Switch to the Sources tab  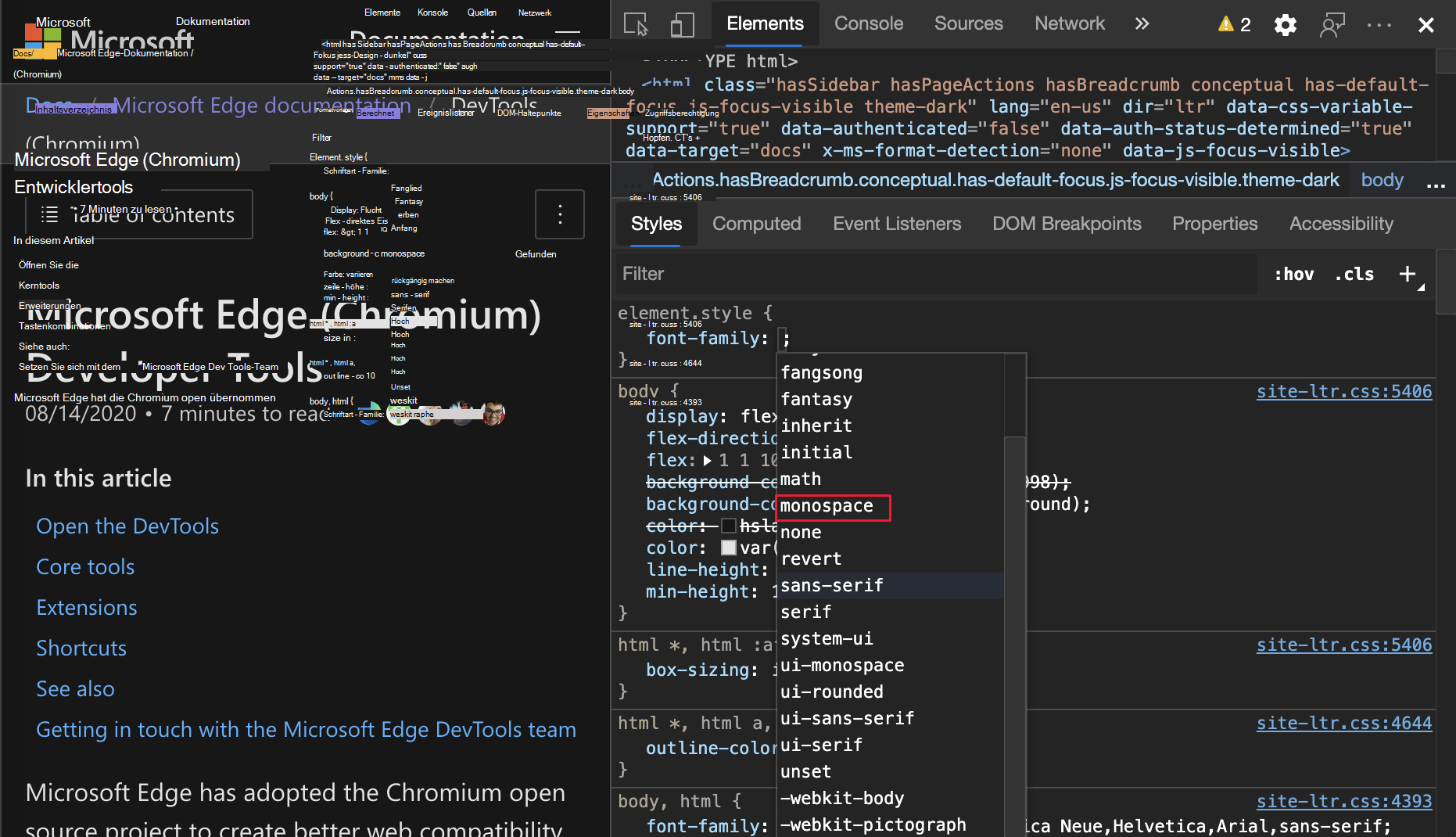[x=968, y=23]
